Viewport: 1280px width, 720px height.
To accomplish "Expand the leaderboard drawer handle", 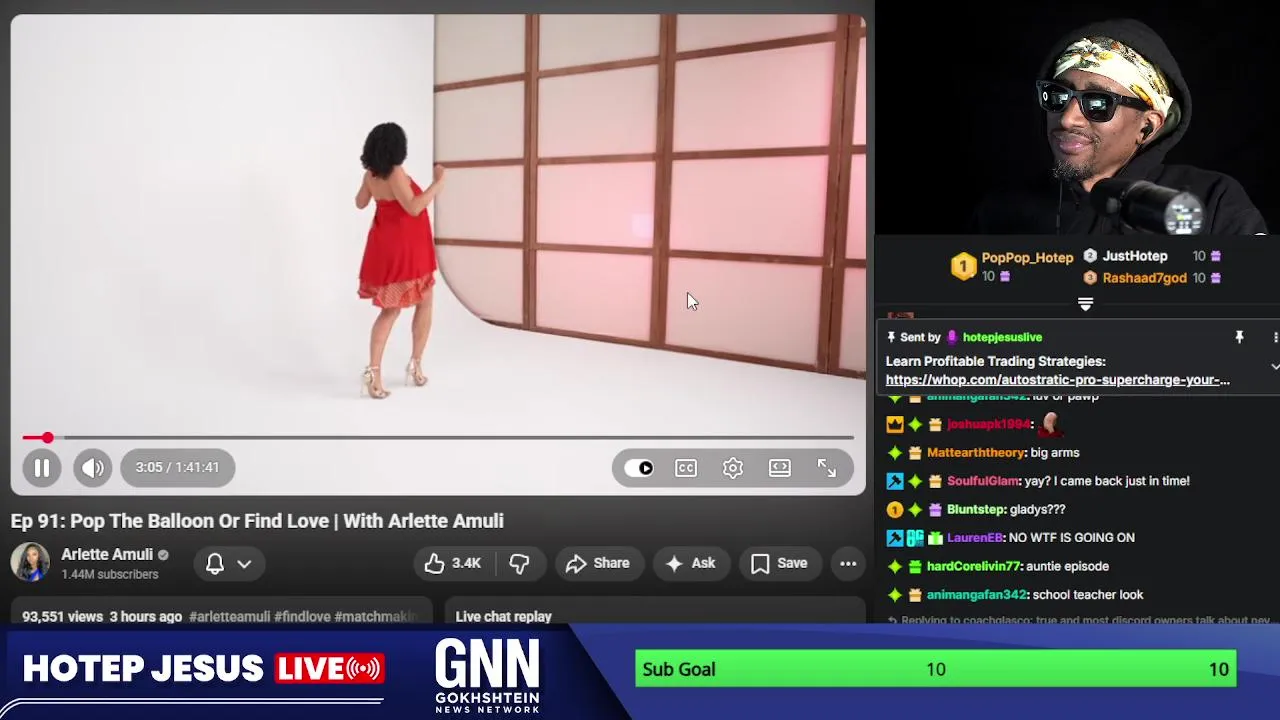I will tap(1085, 304).
